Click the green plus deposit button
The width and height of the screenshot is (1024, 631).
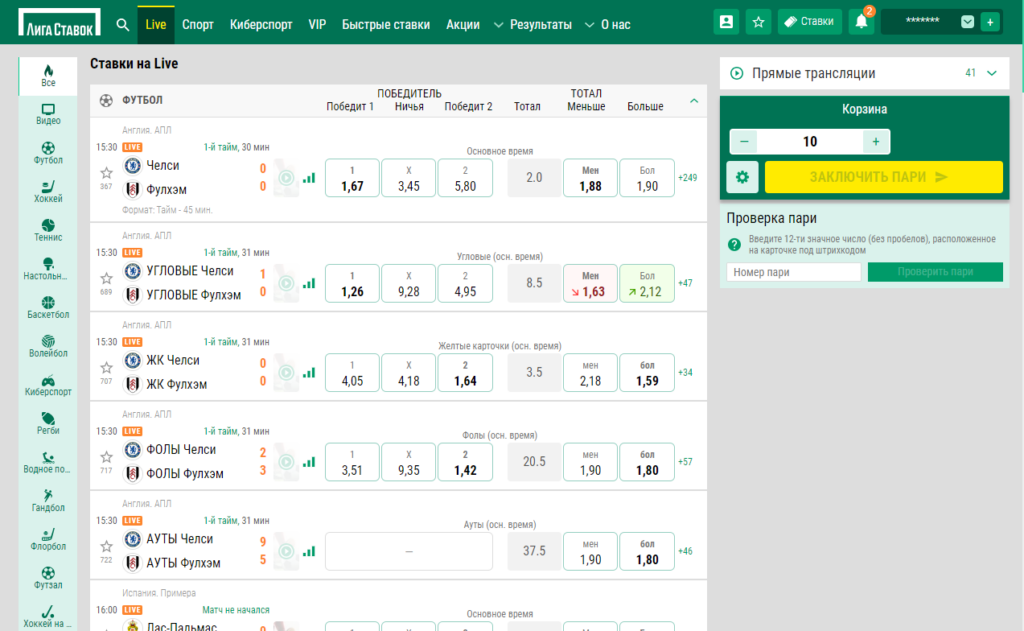990,22
